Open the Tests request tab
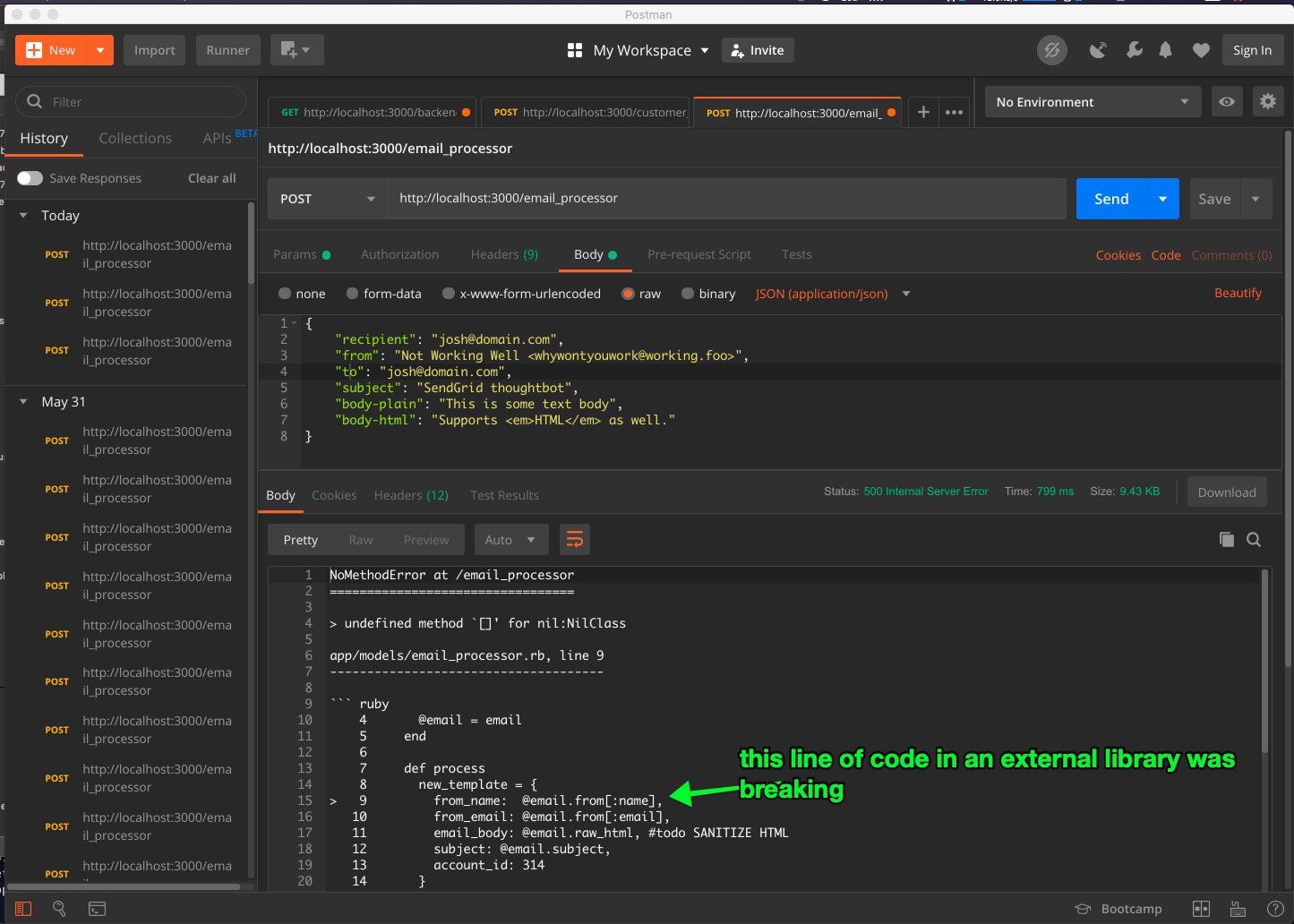Viewport: 1294px width, 924px height. 796,254
